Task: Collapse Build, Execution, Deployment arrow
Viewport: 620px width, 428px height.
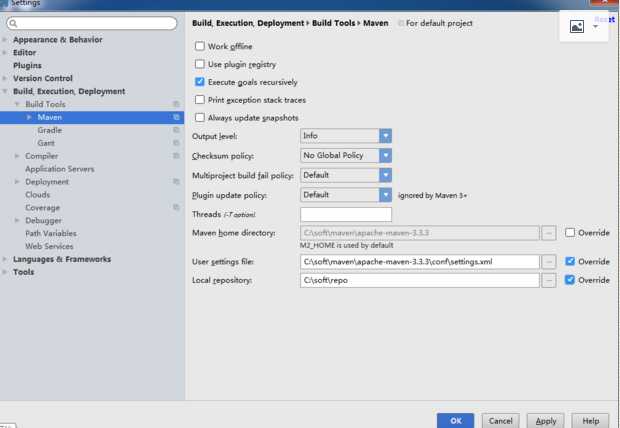Action: pyautogui.click(x=5, y=91)
